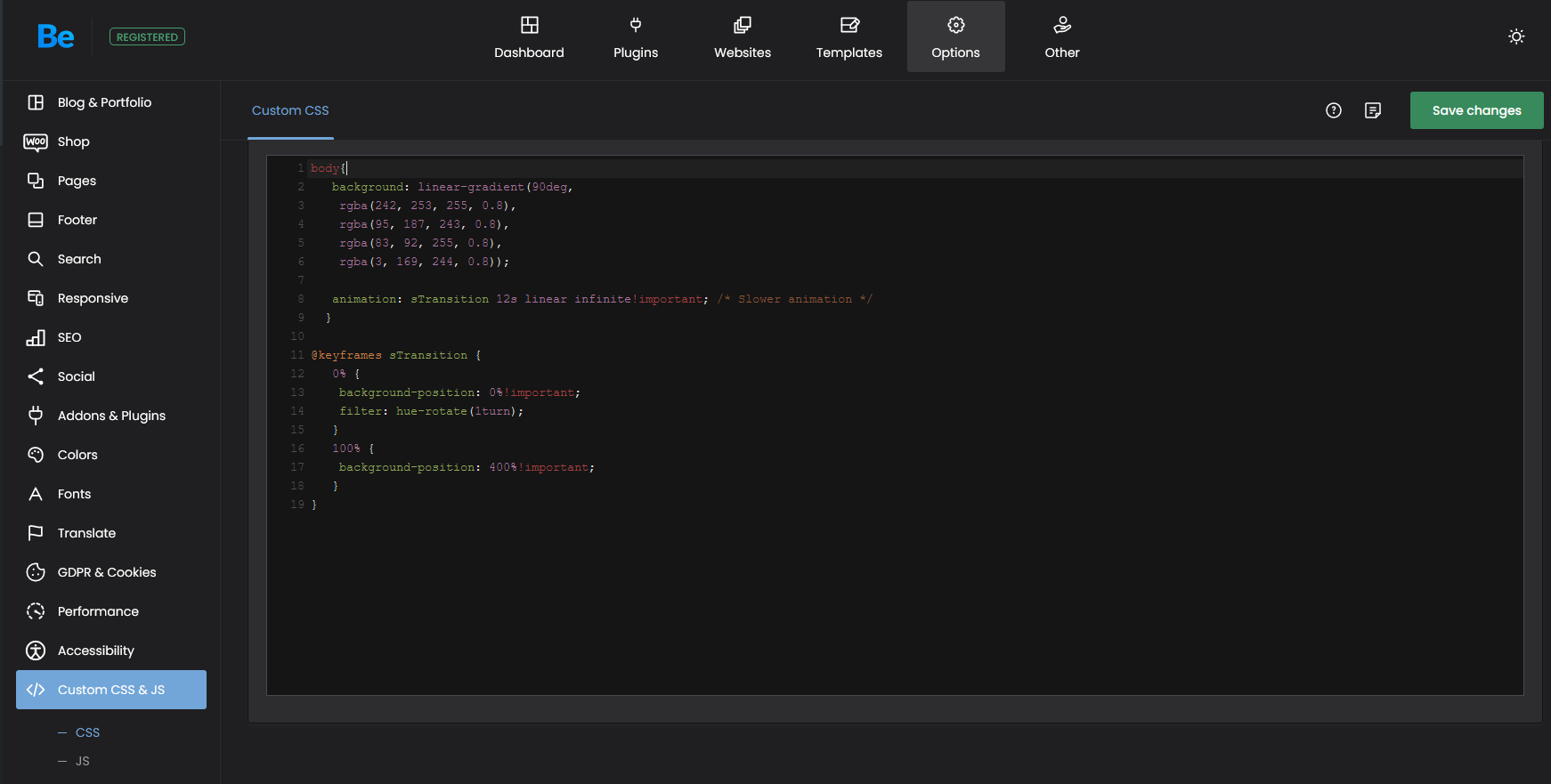
Task: Click the Other hand icon
Action: (x=1062, y=25)
